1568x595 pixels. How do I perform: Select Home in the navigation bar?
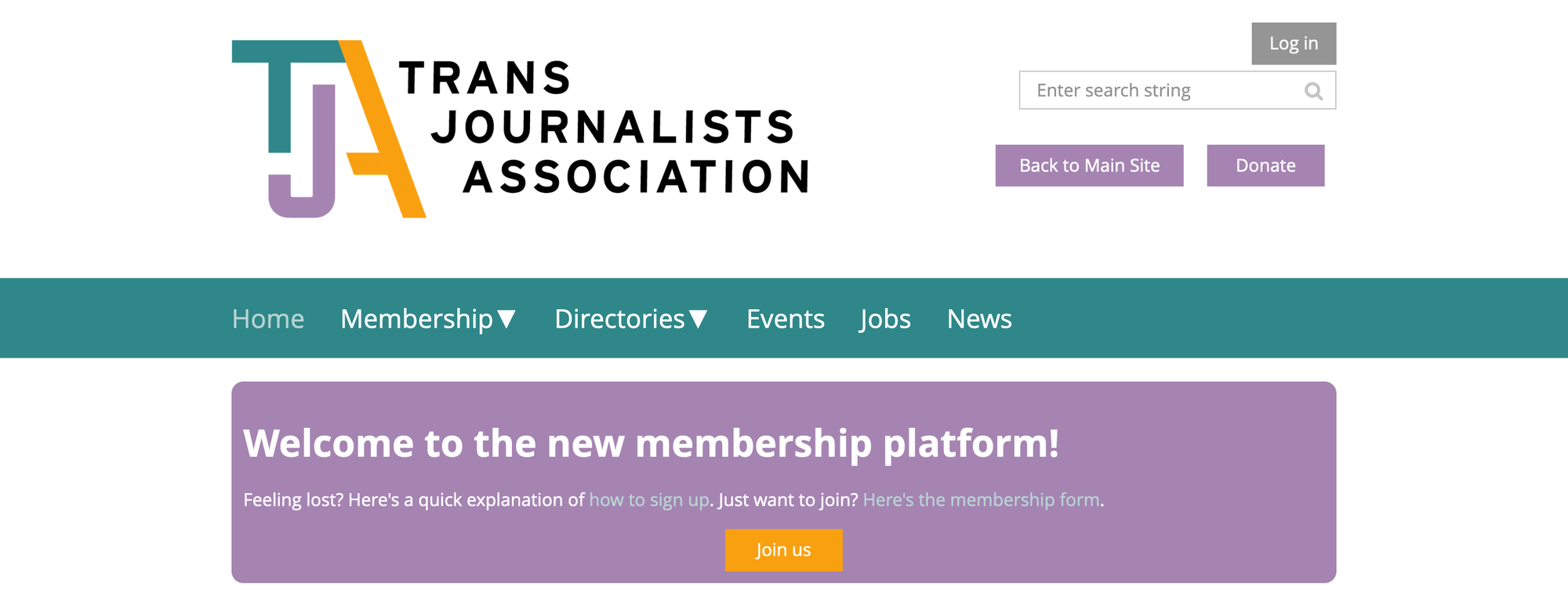coord(267,319)
